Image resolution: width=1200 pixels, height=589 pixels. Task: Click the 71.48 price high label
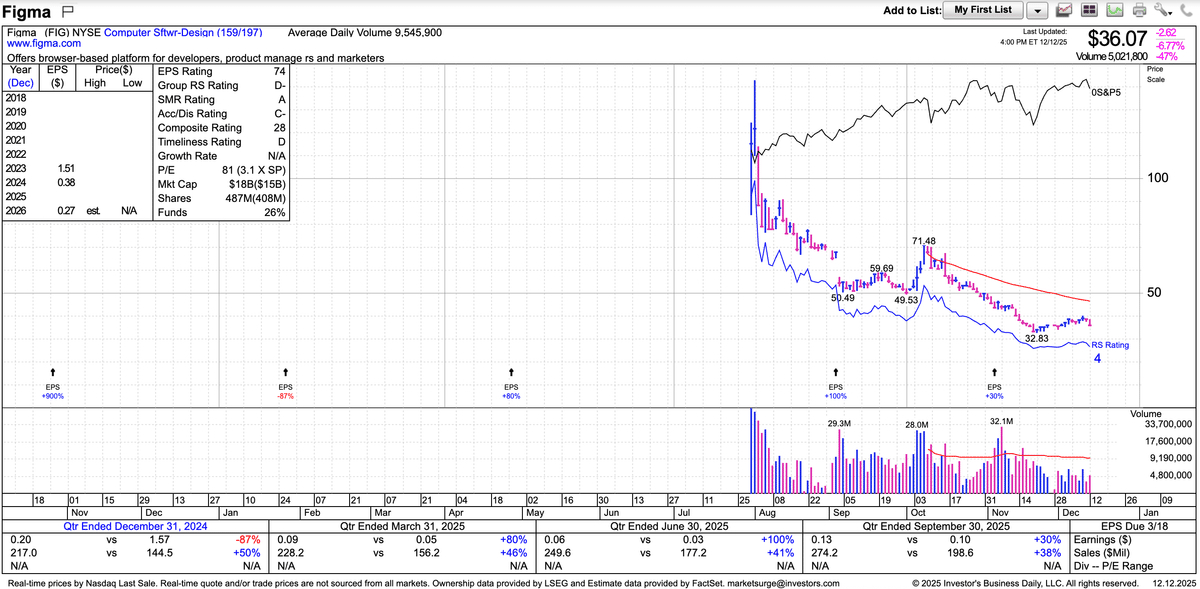(924, 241)
